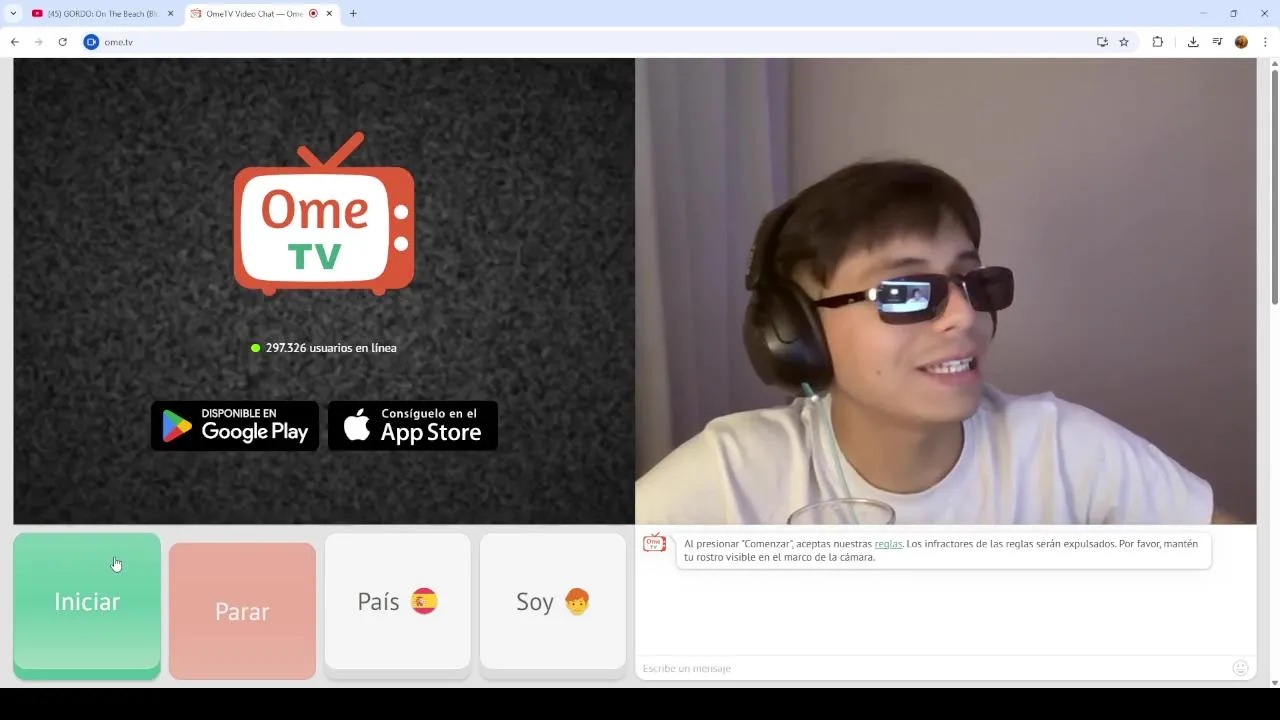Focus the Escribe un mensaje field

coord(935,668)
